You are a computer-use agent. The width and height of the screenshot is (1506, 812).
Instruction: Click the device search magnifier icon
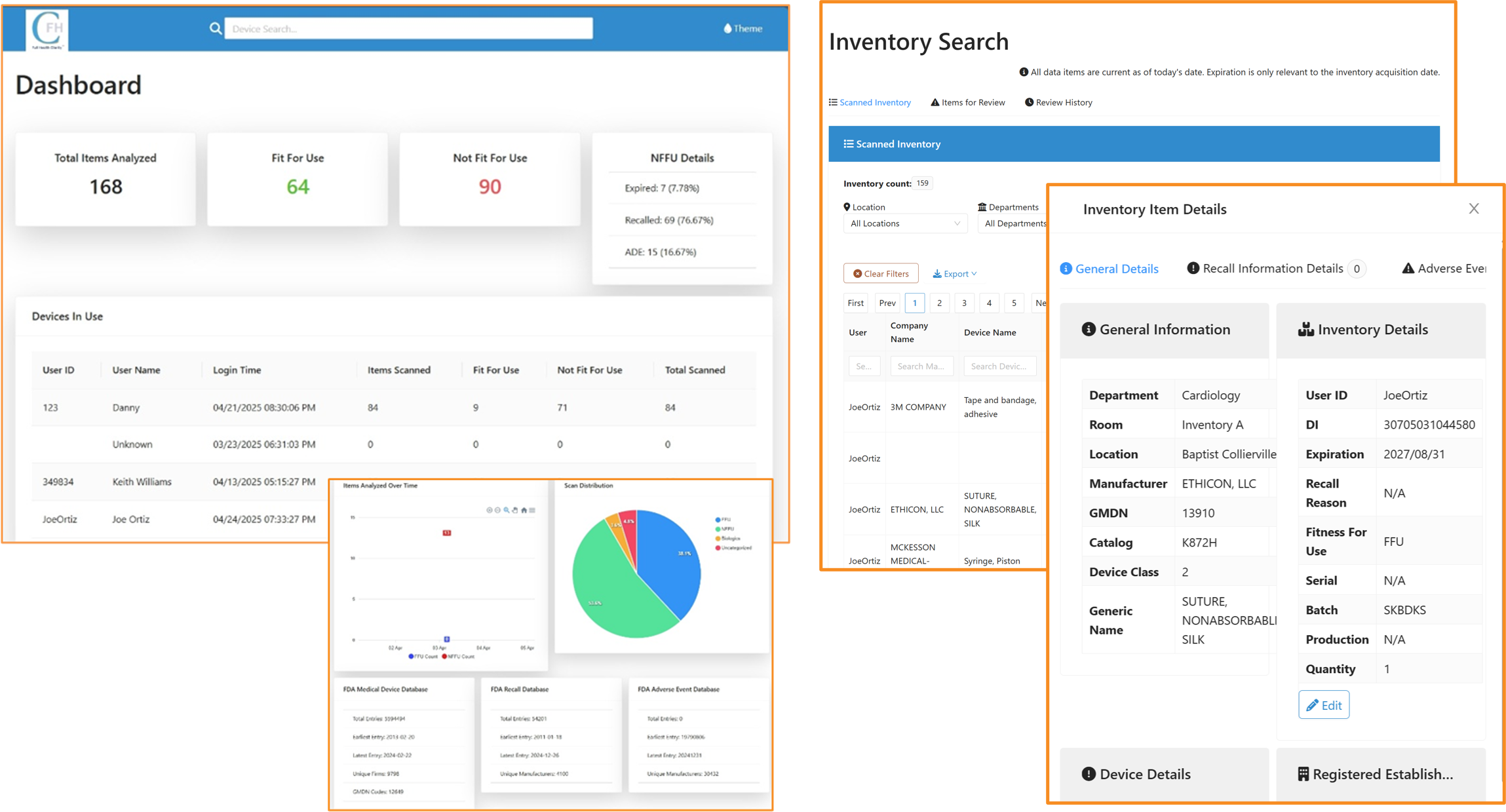point(215,28)
